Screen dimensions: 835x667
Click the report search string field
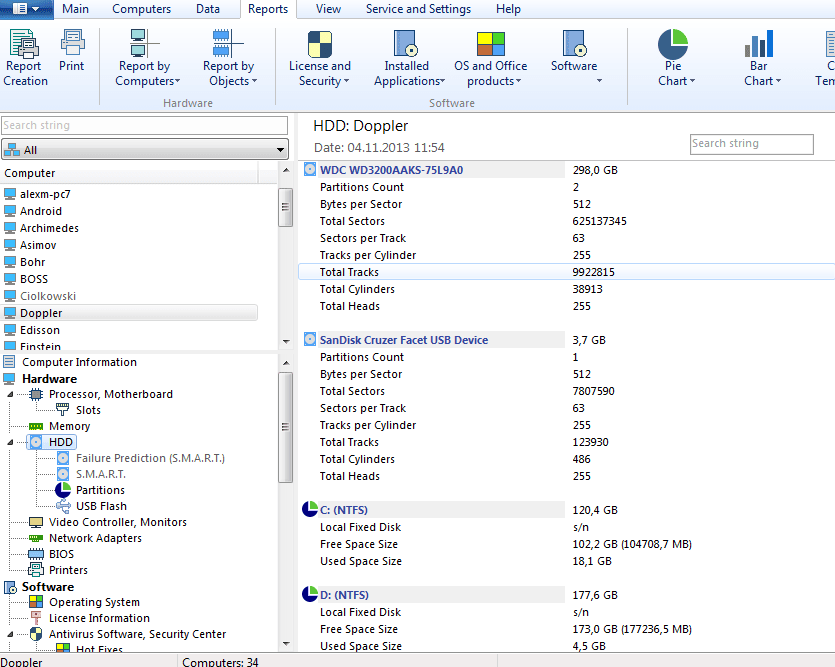point(751,144)
